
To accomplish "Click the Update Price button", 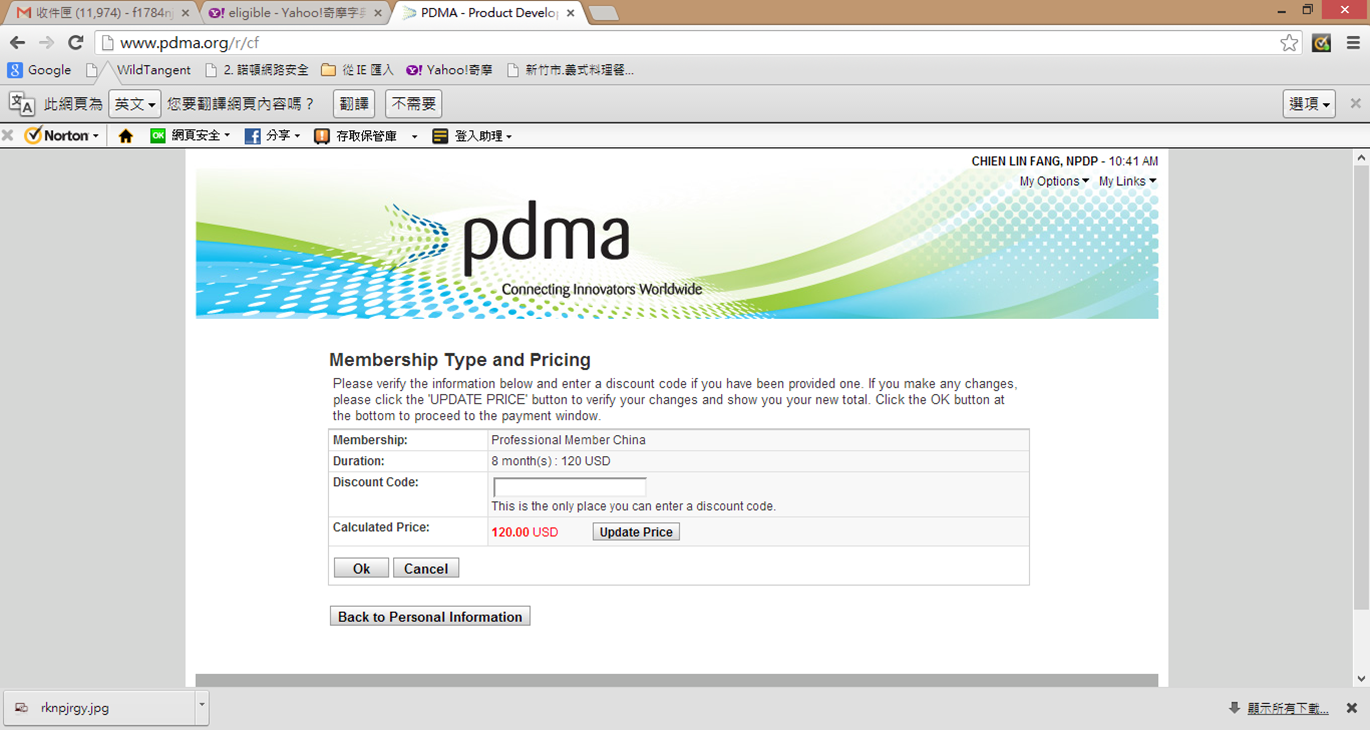I will pyautogui.click(x=636, y=532).
